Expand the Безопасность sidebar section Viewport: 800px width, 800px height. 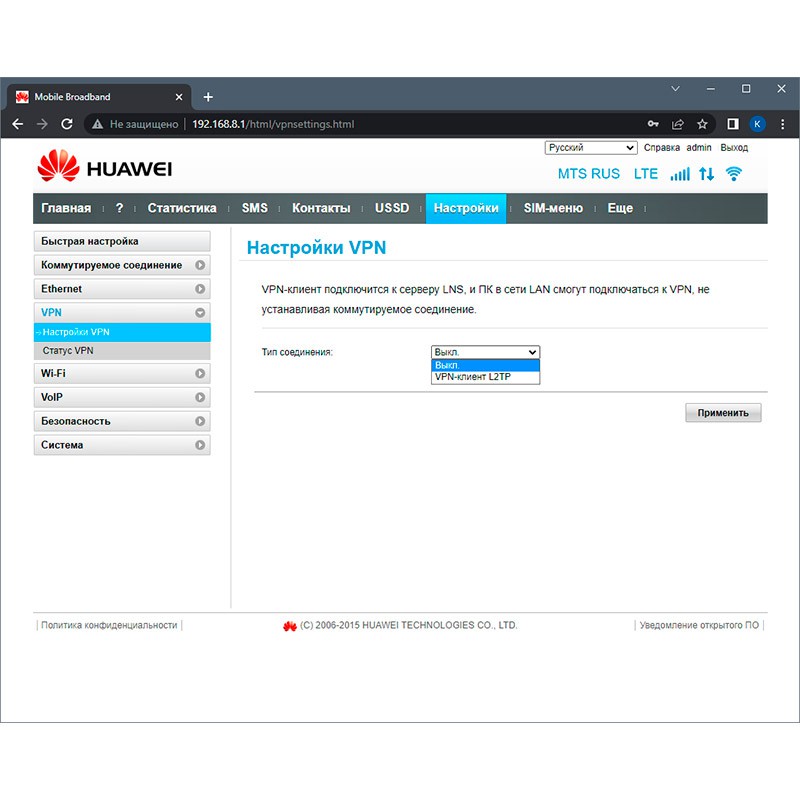(x=122, y=421)
